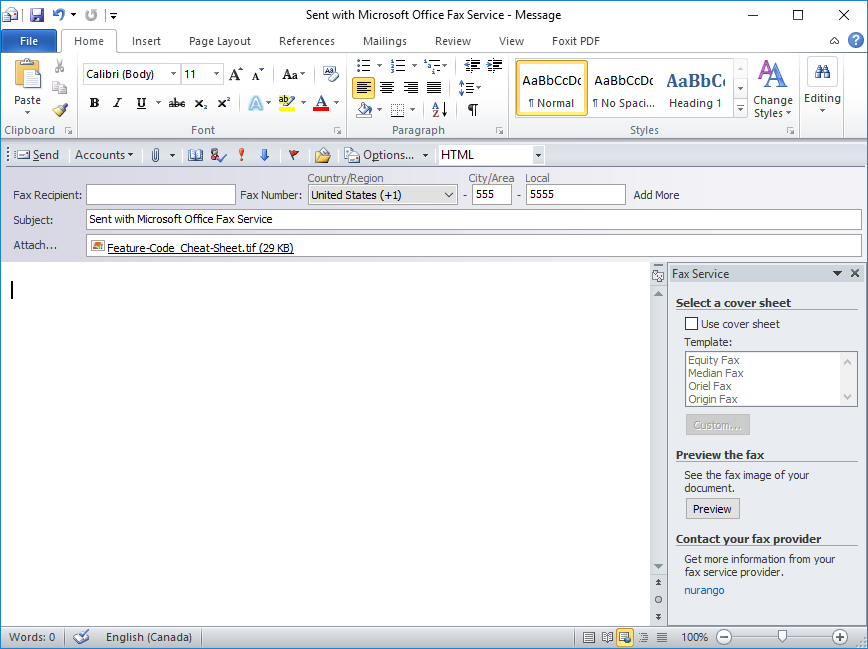Open the HTML message format dropdown
Image resolution: width=868 pixels, height=649 pixels.
tap(538, 155)
